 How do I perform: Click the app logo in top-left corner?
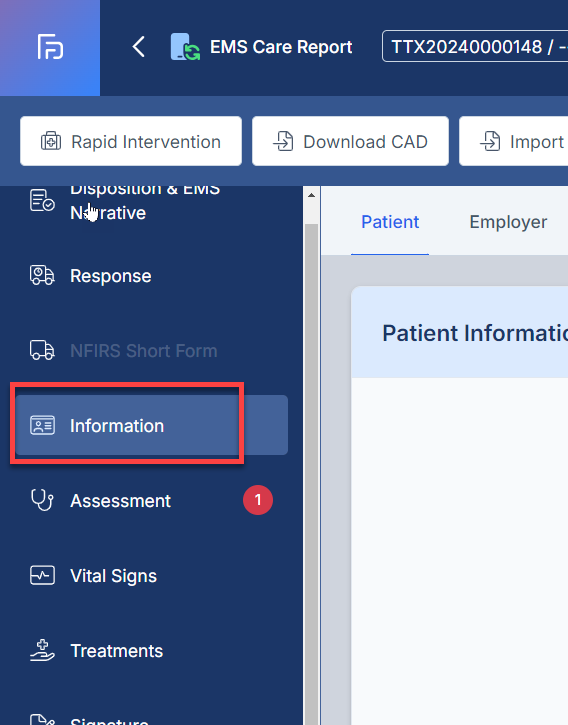click(50, 47)
